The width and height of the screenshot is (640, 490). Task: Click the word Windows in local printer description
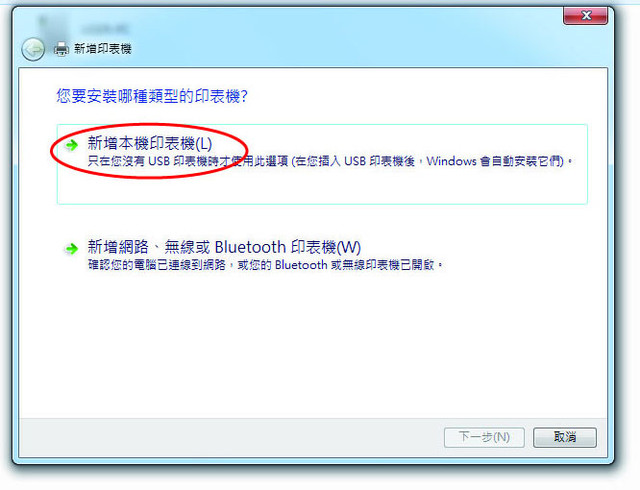pos(451,161)
